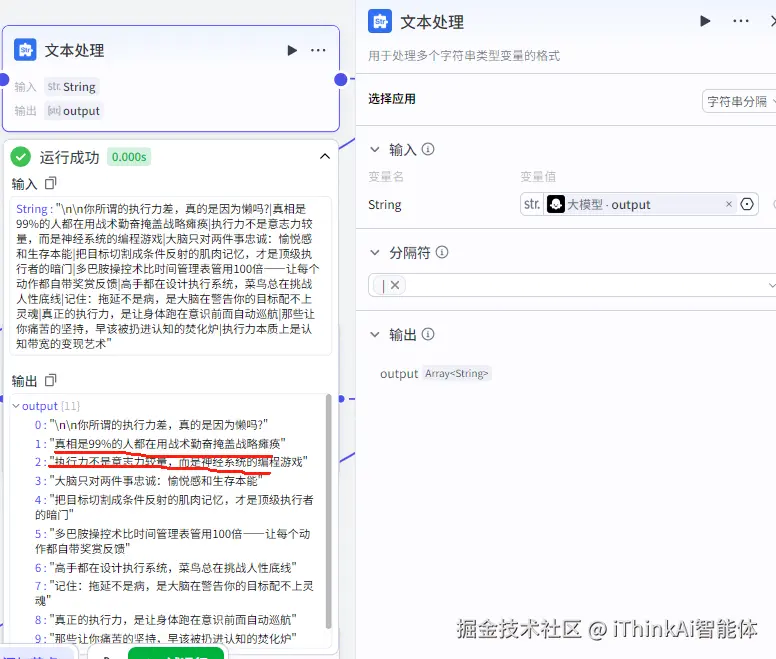Viewport: 776px width, 659px height.
Task: Select output item 3 大脑只对两件事忠诚
Action: [156, 481]
